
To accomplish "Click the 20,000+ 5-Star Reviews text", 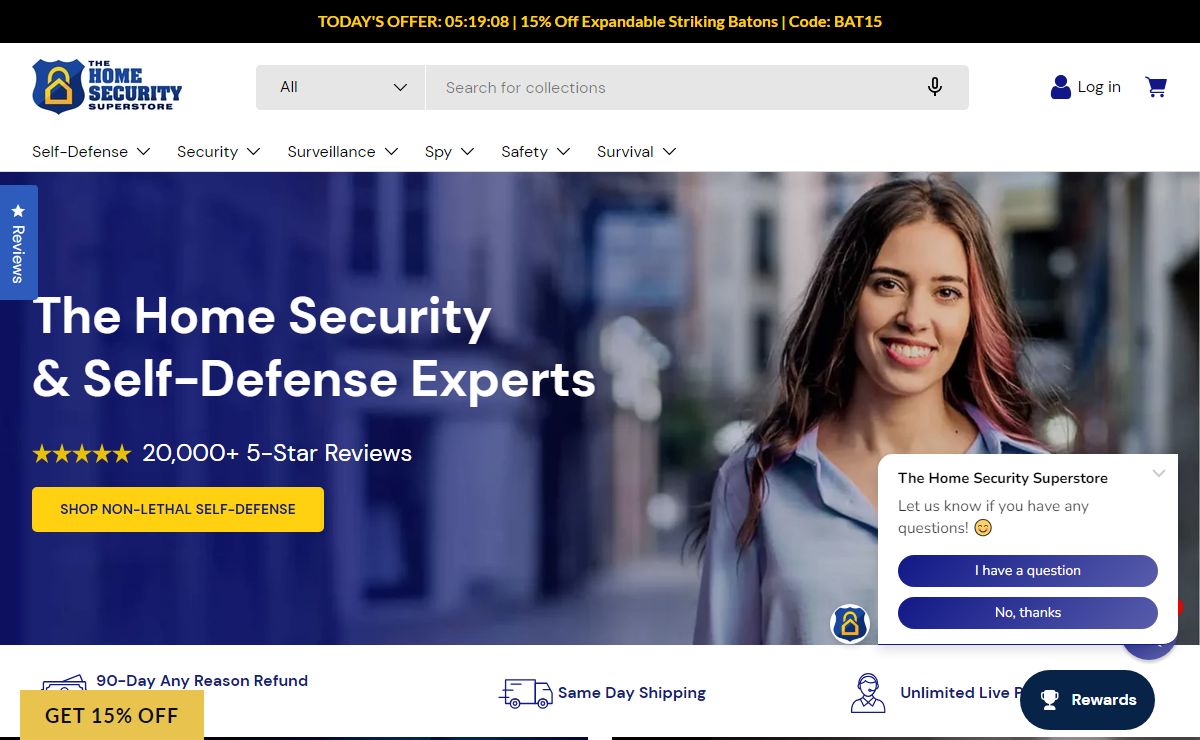I will tap(277, 453).
